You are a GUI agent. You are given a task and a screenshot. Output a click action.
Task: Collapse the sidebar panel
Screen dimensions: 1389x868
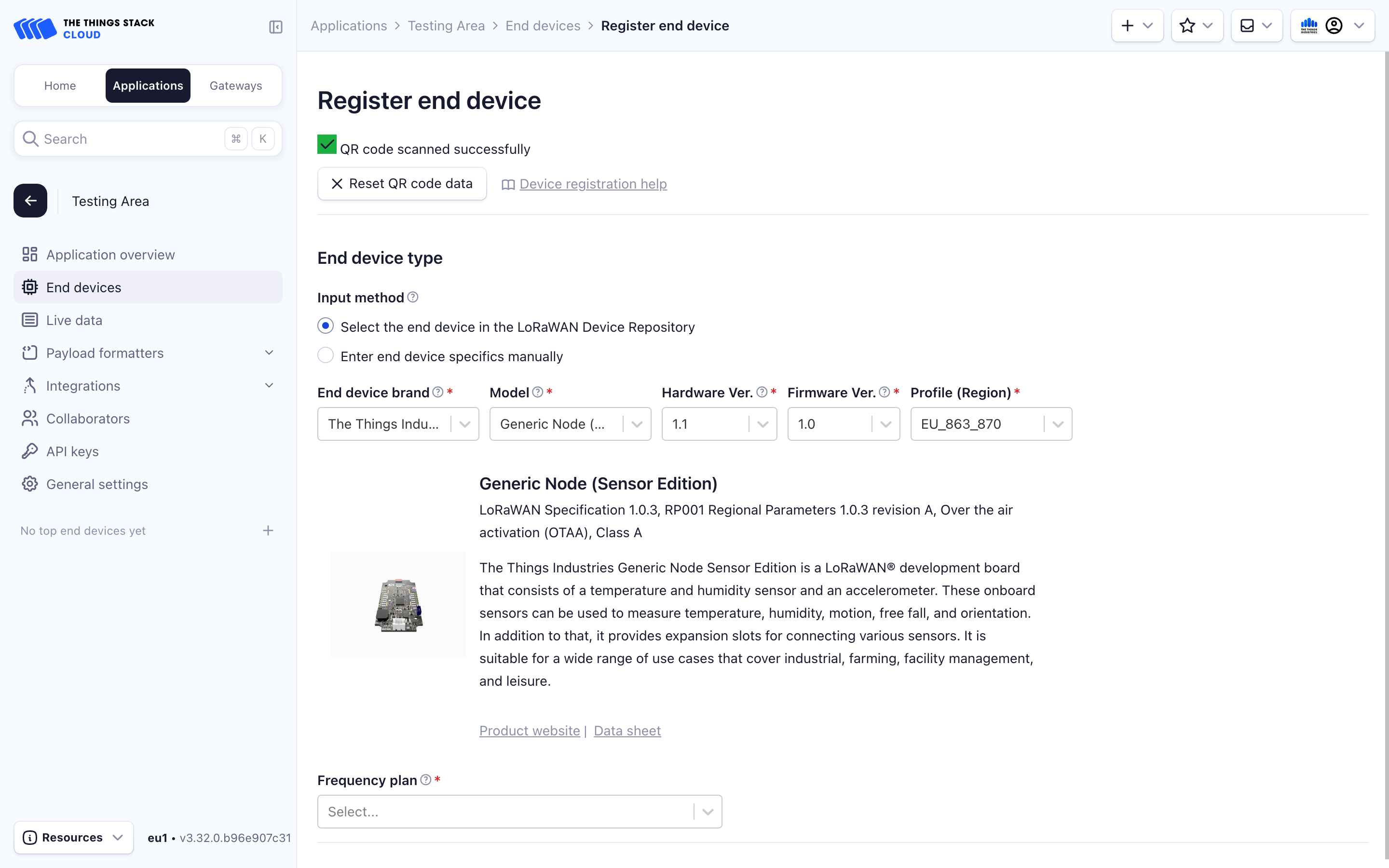275,27
